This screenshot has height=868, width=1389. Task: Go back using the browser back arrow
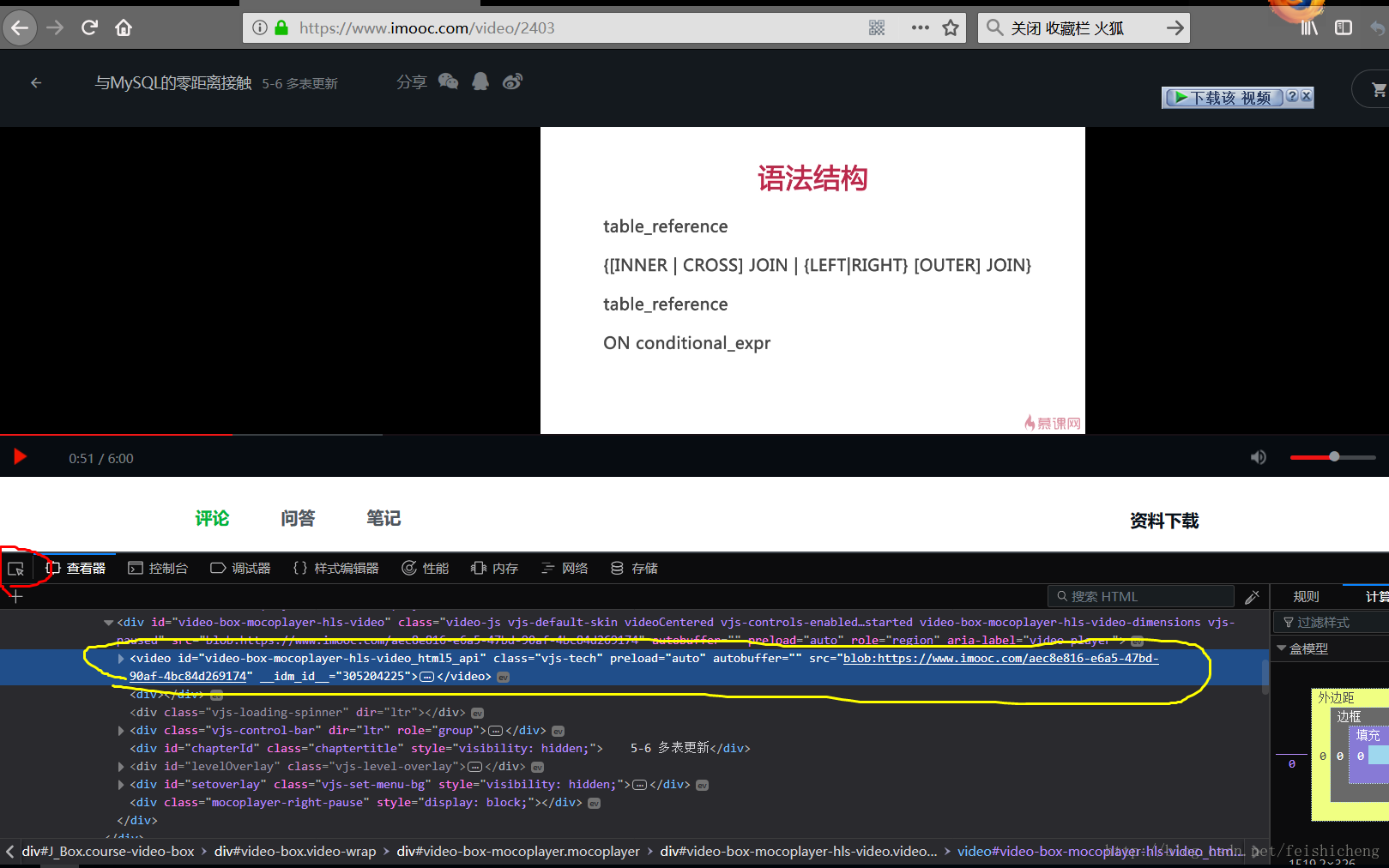20,27
